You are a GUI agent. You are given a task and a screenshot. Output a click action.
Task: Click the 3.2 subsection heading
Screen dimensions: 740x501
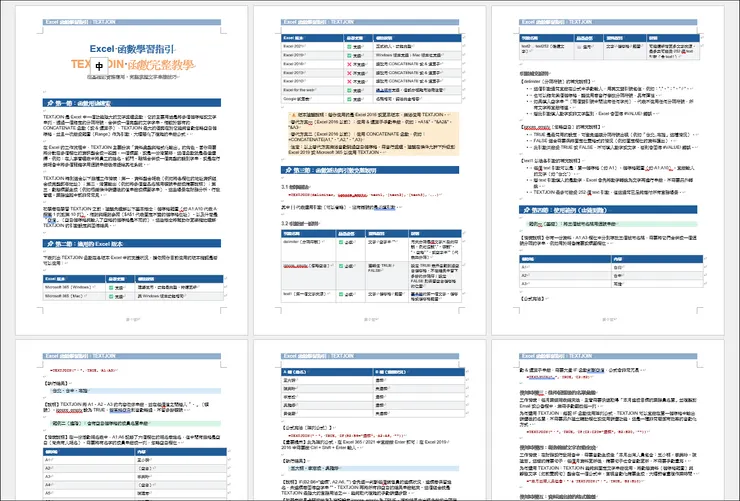[x=300, y=223]
